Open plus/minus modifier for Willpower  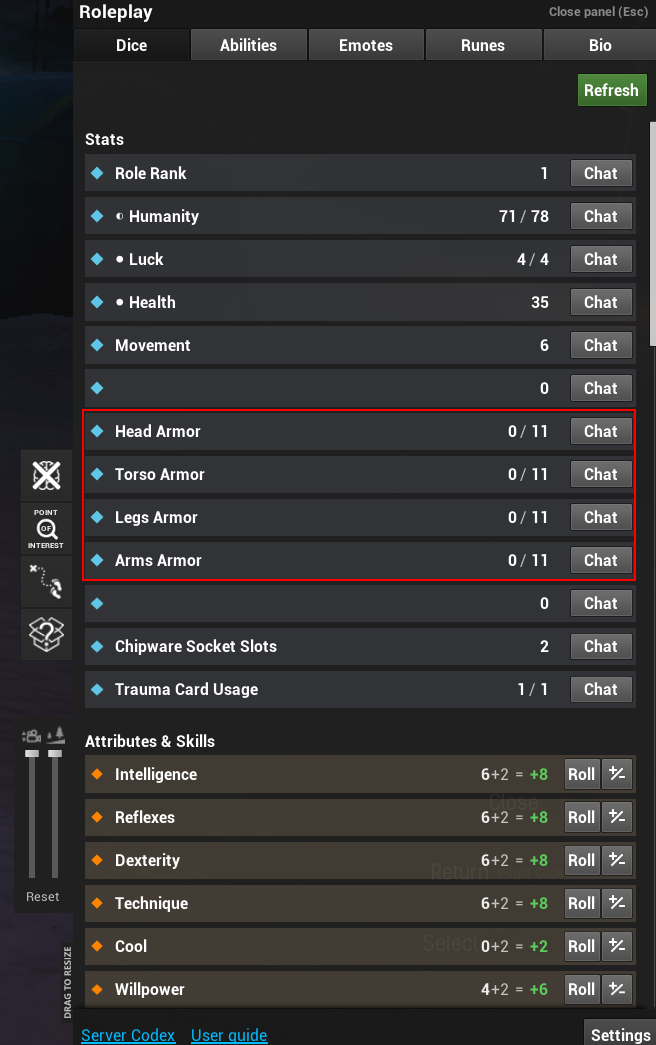(x=617, y=989)
